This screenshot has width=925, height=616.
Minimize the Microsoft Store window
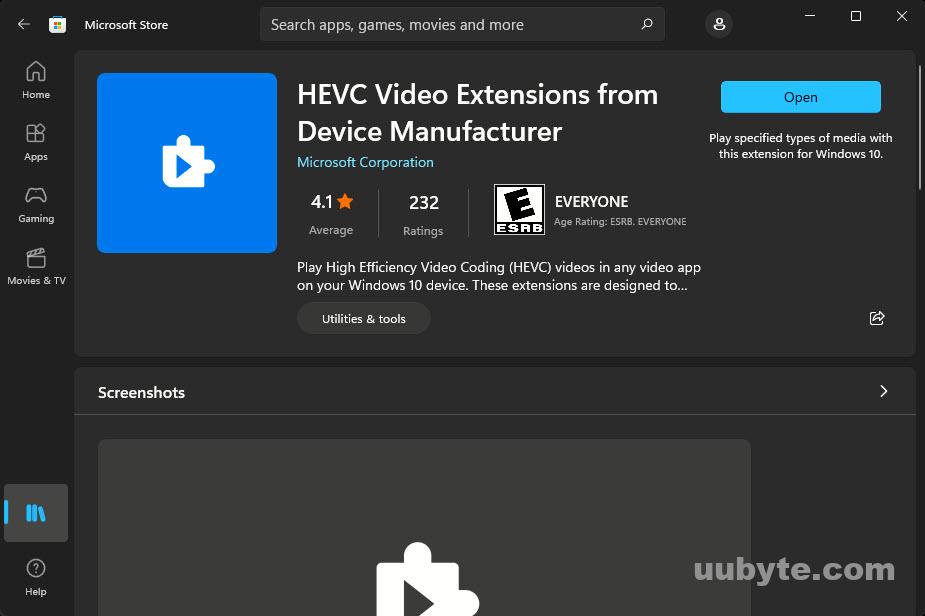(810, 16)
